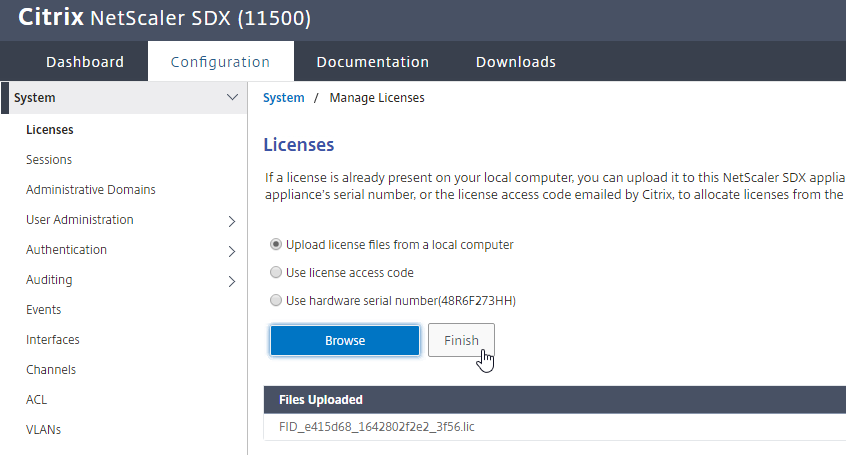The width and height of the screenshot is (846, 455).
Task: Select Licenses in the sidebar
Action: [50, 130]
